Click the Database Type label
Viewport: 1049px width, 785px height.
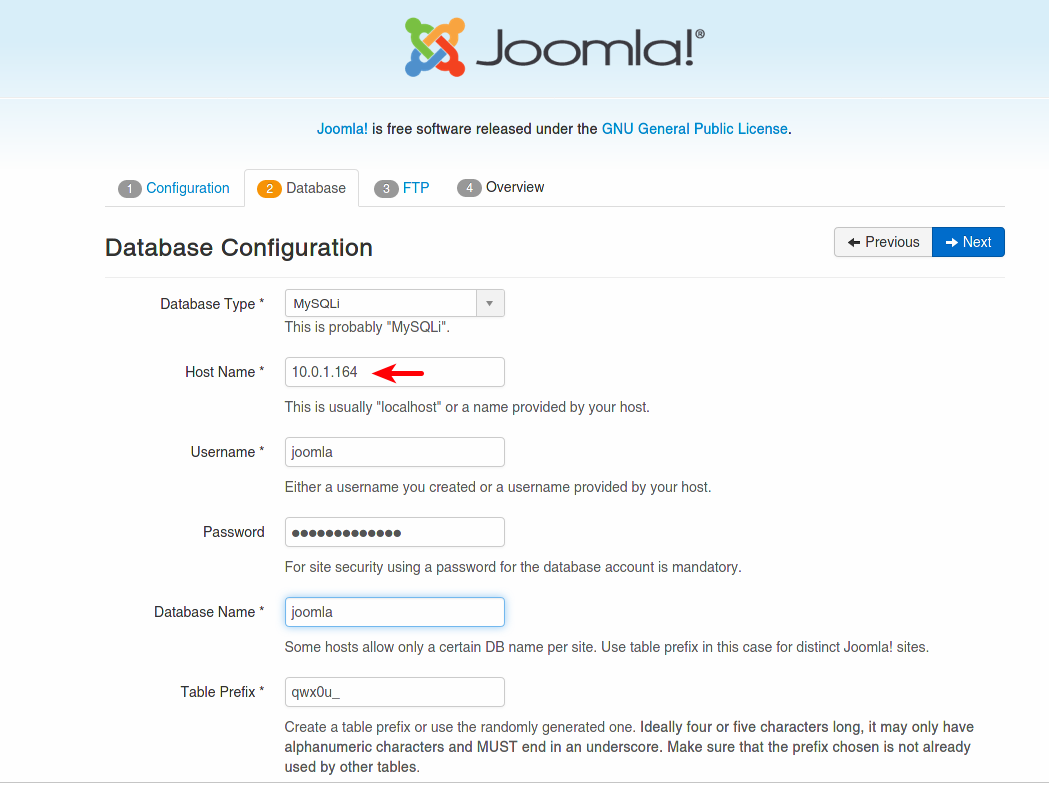212,304
